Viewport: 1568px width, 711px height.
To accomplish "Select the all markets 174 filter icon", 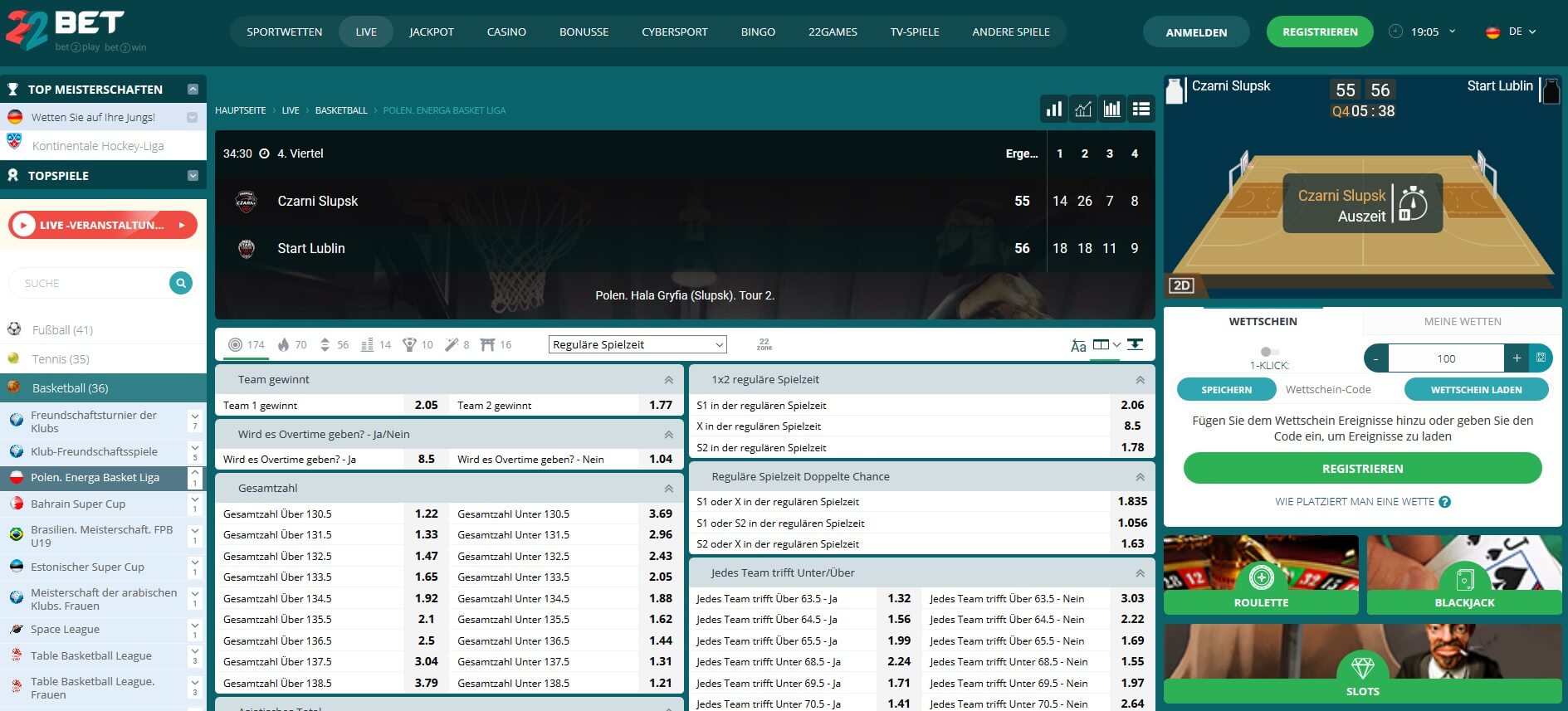I will click(x=247, y=344).
